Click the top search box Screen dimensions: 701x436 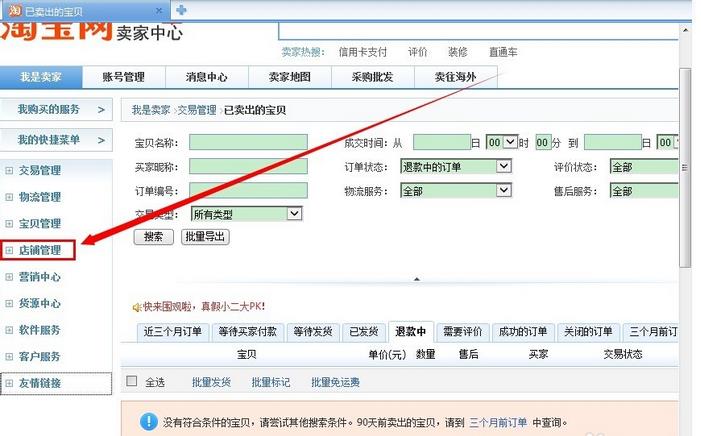[x=478, y=32]
